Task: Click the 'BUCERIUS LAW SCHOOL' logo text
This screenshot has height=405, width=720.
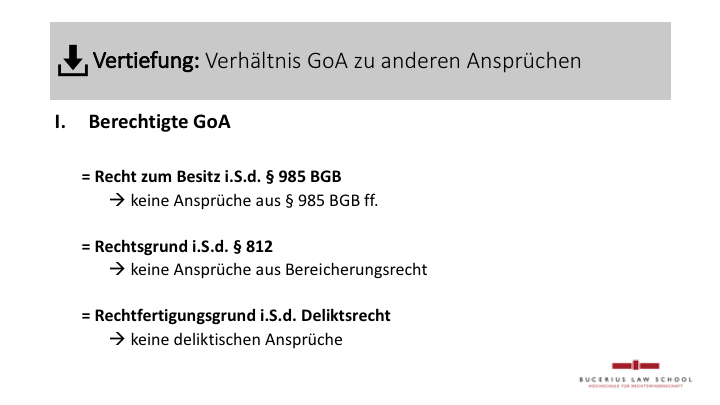Action: pos(635,378)
